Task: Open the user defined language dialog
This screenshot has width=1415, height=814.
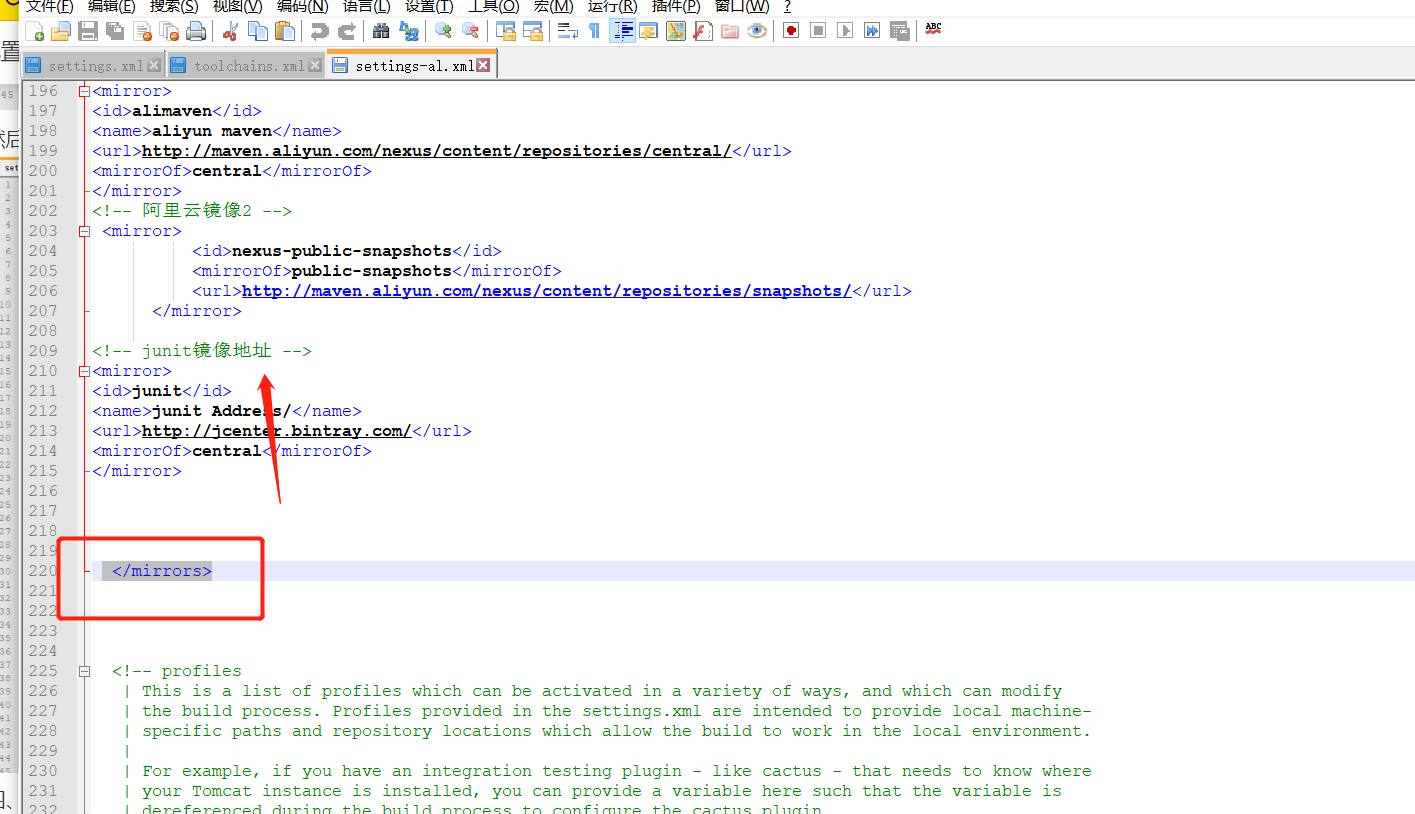Action: tap(649, 31)
